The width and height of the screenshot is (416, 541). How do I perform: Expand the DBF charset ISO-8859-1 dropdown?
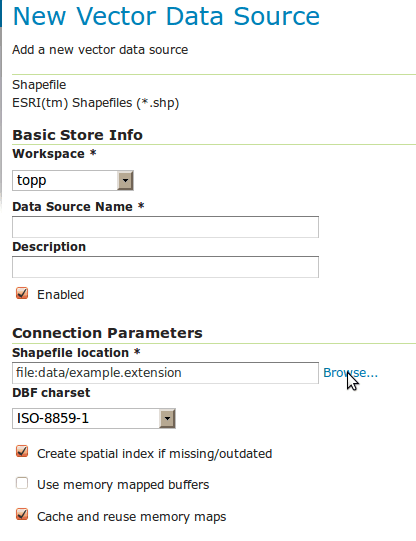tap(94, 418)
